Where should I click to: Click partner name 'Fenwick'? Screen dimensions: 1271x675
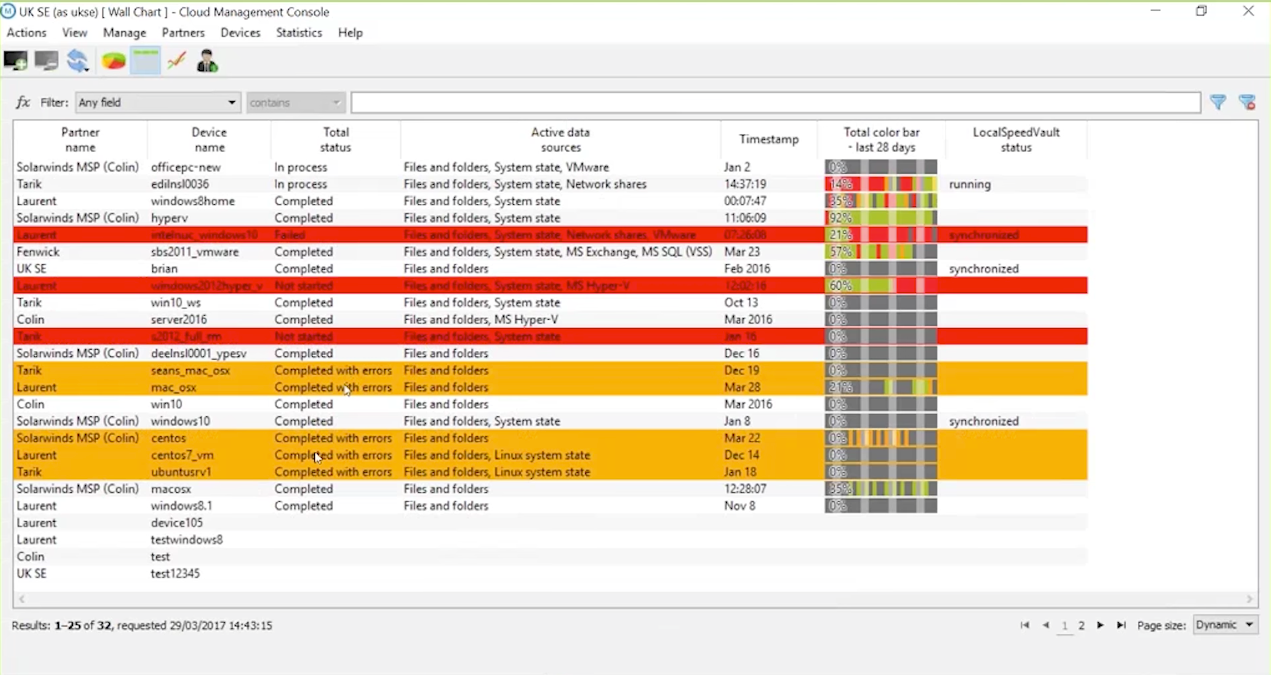[x=39, y=252]
